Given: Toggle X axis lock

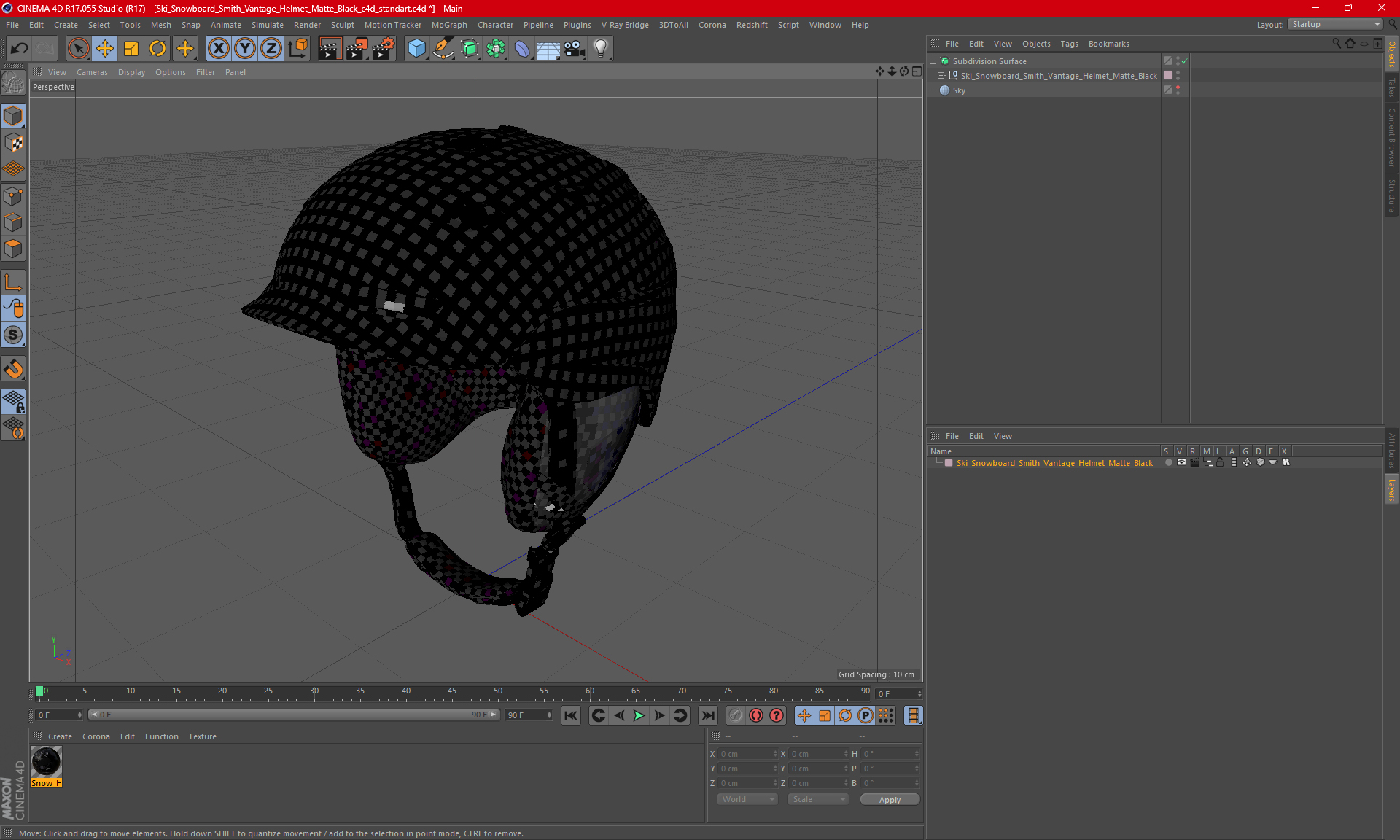Looking at the screenshot, I should [218, 49].
